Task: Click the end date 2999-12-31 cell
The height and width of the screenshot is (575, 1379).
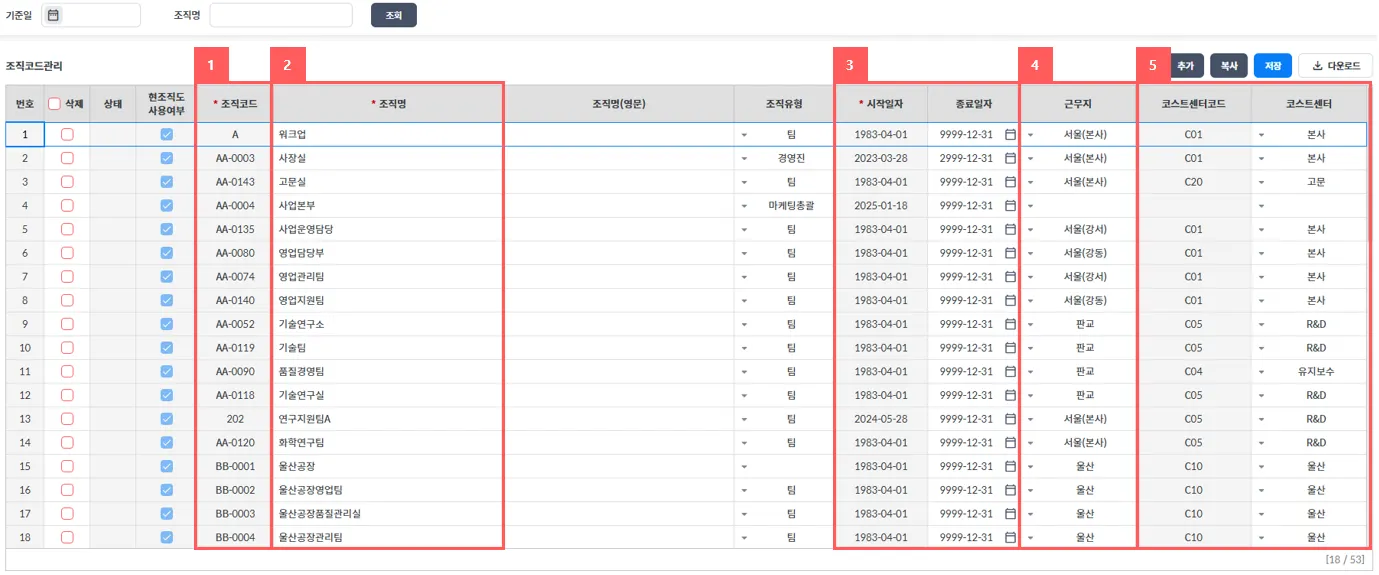Action: (973, 158)
